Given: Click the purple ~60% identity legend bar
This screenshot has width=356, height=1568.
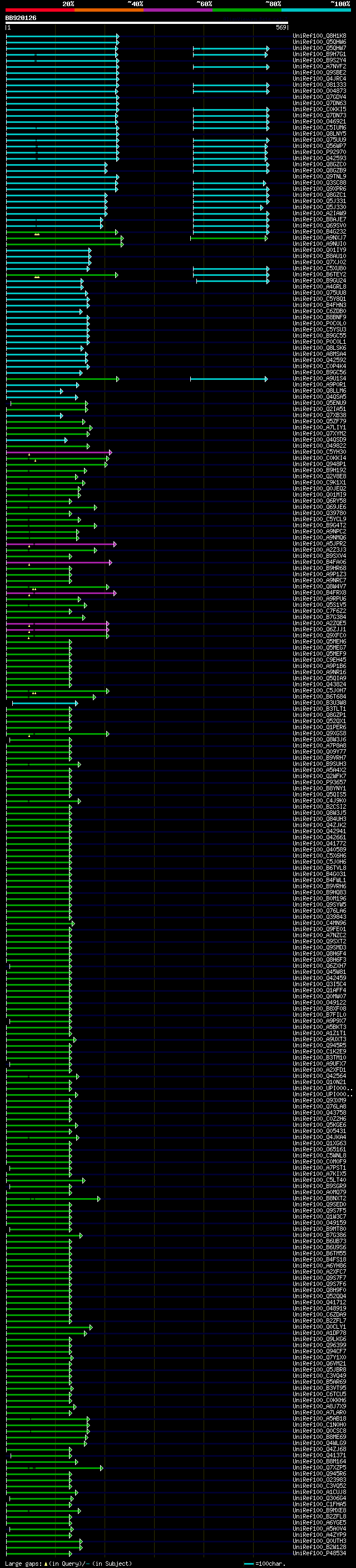Looking at the screenshot, I should [177, 10].
